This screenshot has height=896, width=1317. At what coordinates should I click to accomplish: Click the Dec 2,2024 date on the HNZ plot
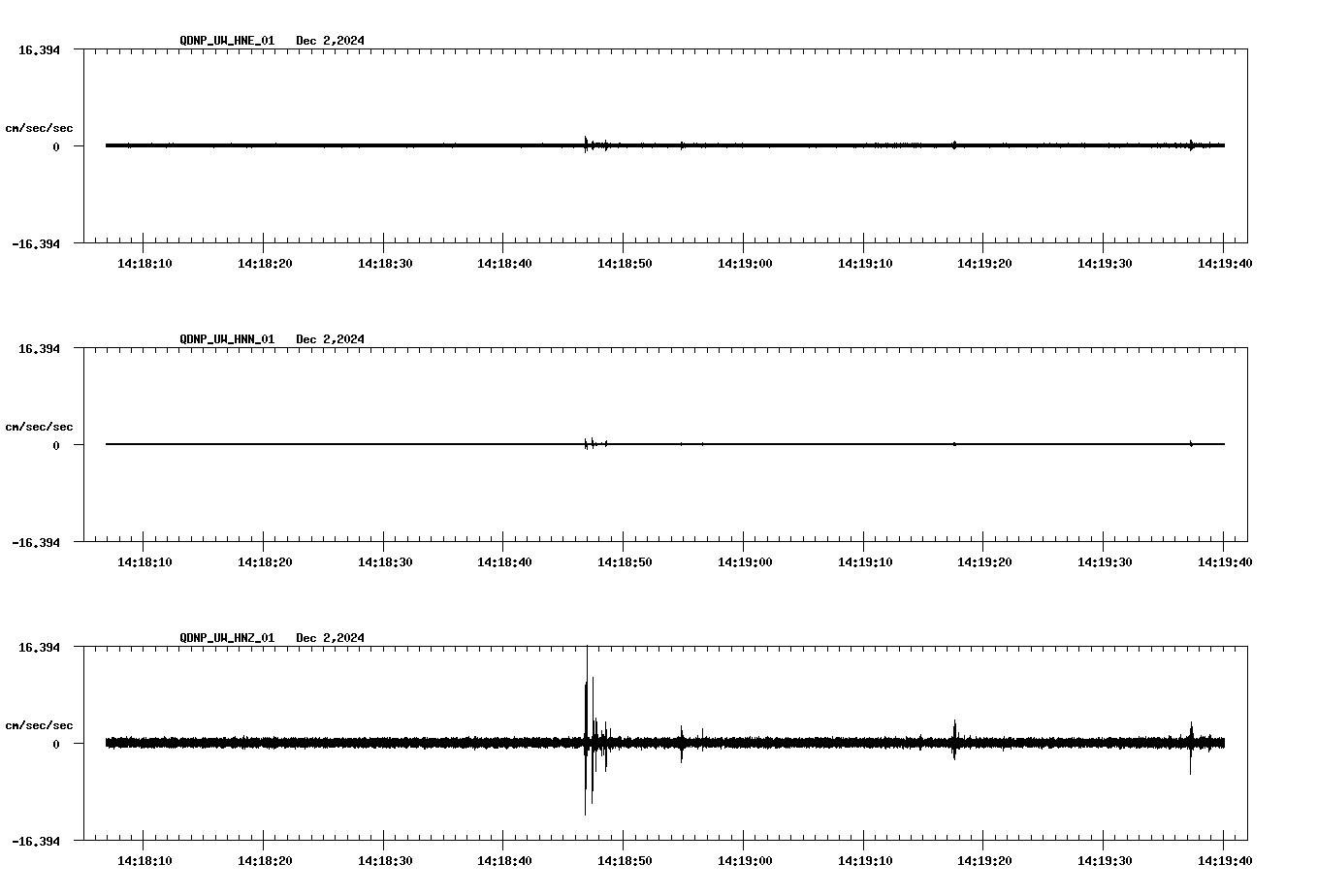330,638
